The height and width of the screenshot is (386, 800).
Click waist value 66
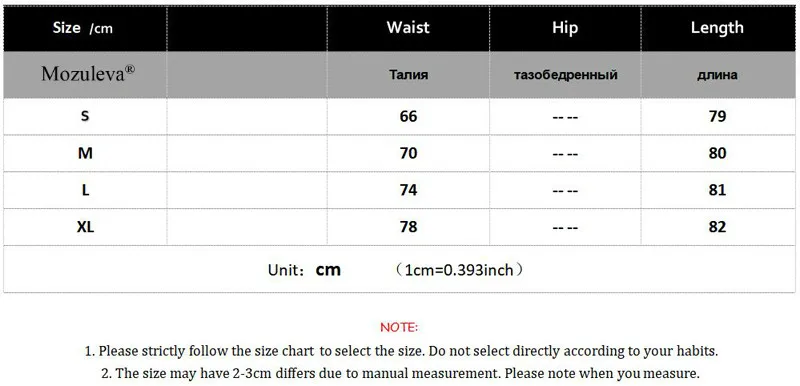tap(408, 117)
